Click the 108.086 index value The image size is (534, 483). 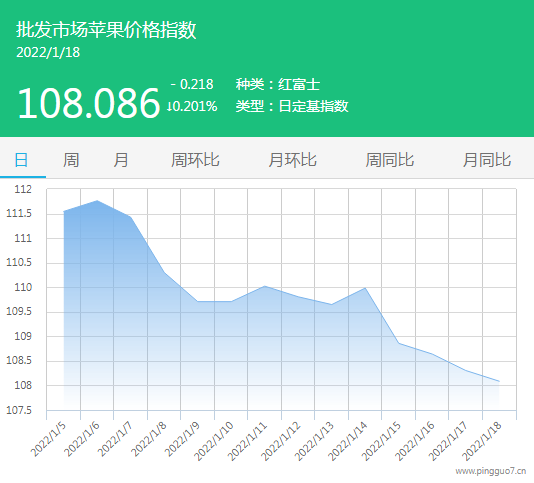(89, 103)
